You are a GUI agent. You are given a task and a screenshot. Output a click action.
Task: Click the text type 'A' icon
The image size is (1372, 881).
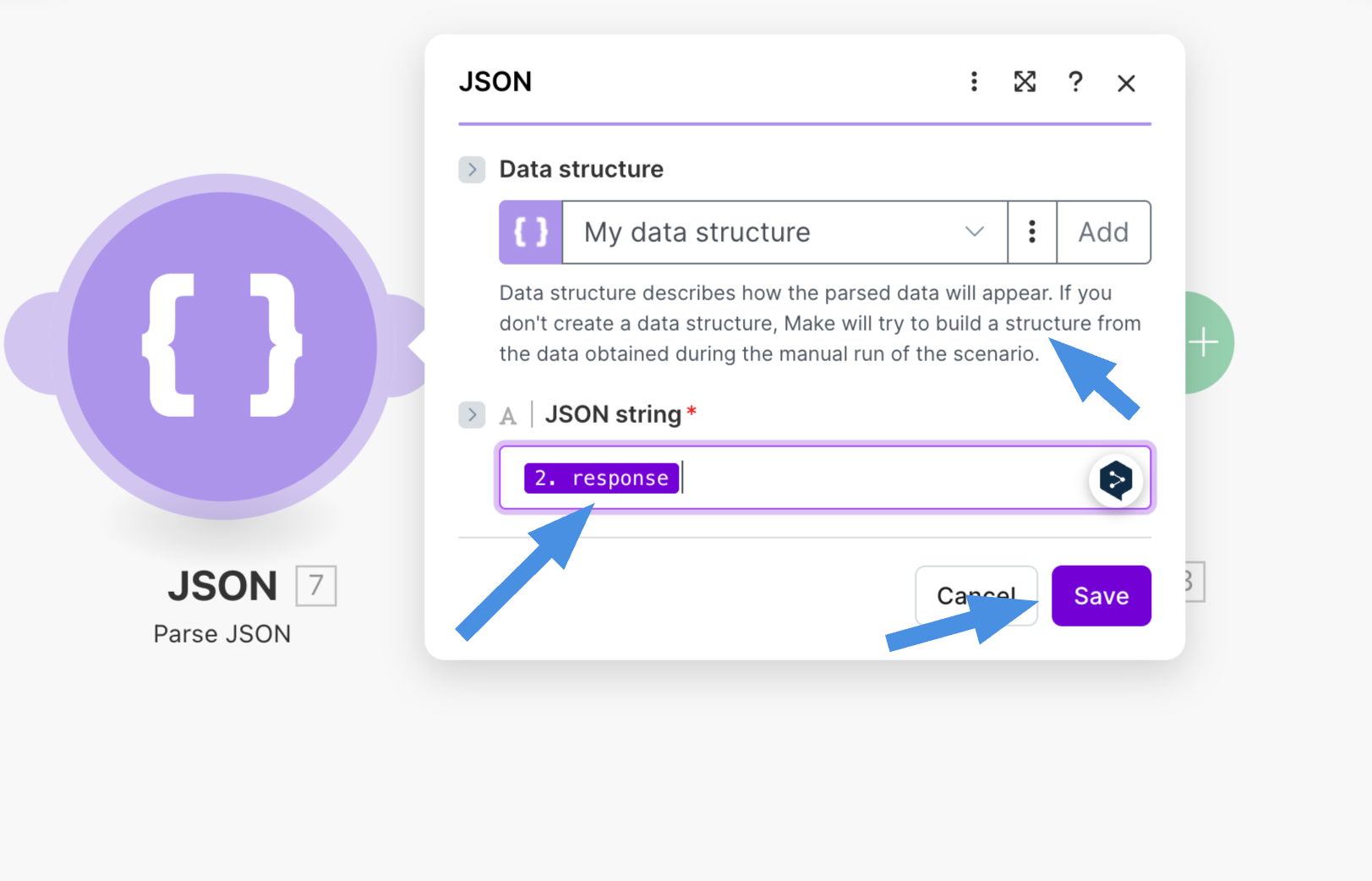coord(508,416)
